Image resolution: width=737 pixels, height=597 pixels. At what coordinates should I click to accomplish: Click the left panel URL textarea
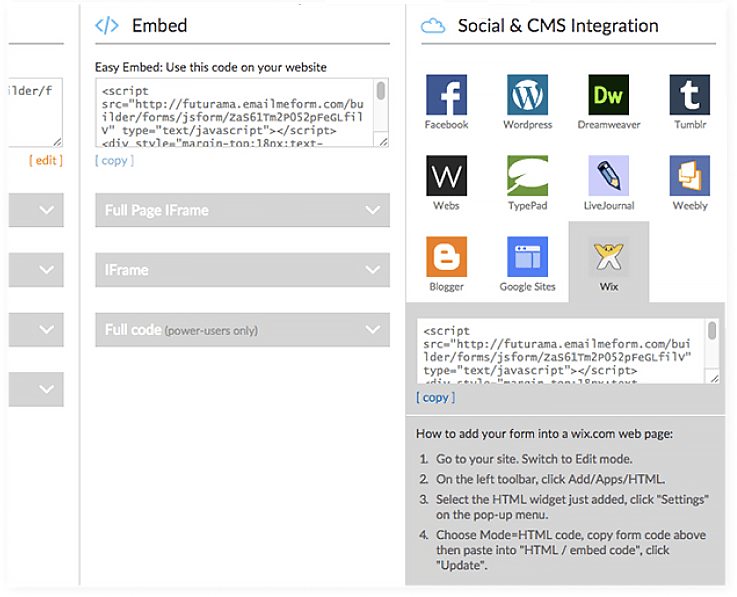tap(36, 112)
